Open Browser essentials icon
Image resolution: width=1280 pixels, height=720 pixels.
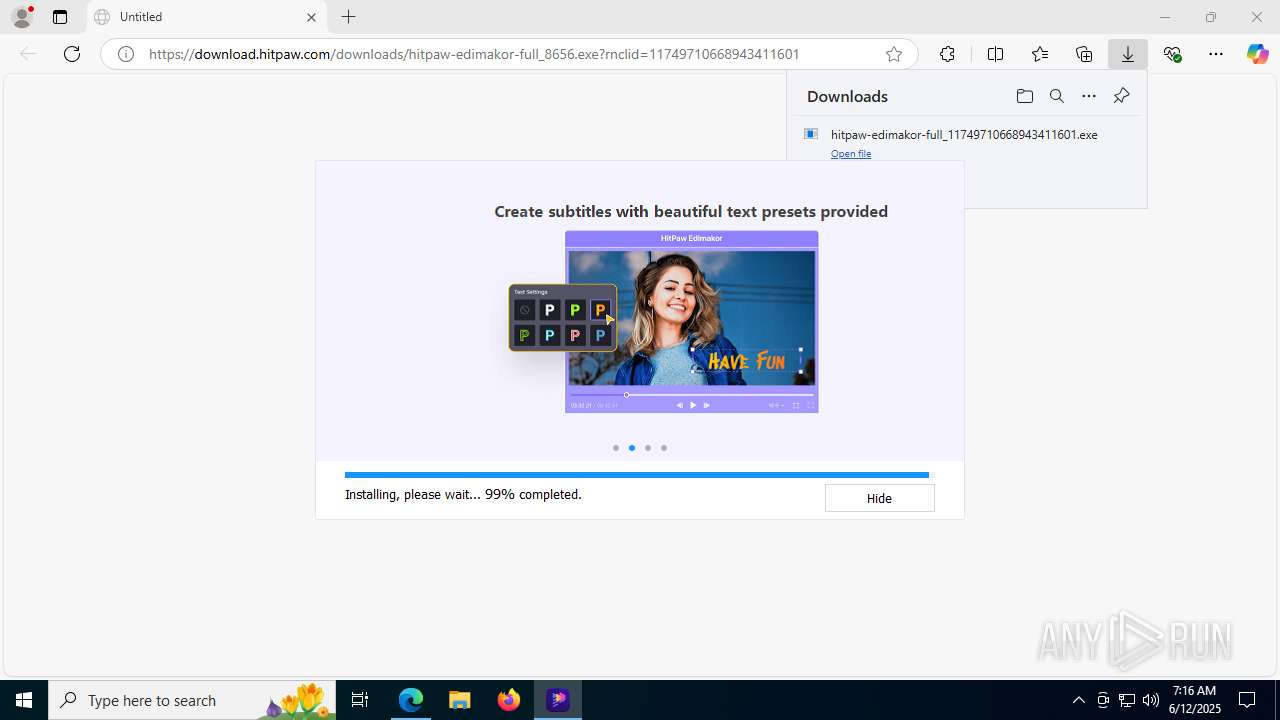(1173, 54)
